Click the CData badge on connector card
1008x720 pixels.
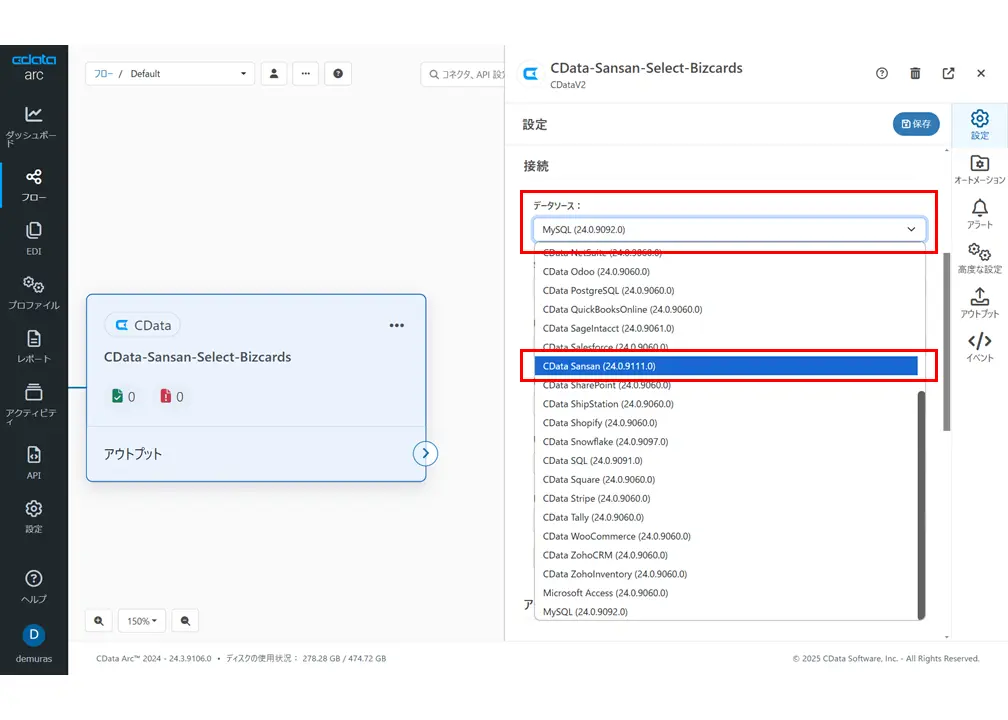[x=142, y=325]
